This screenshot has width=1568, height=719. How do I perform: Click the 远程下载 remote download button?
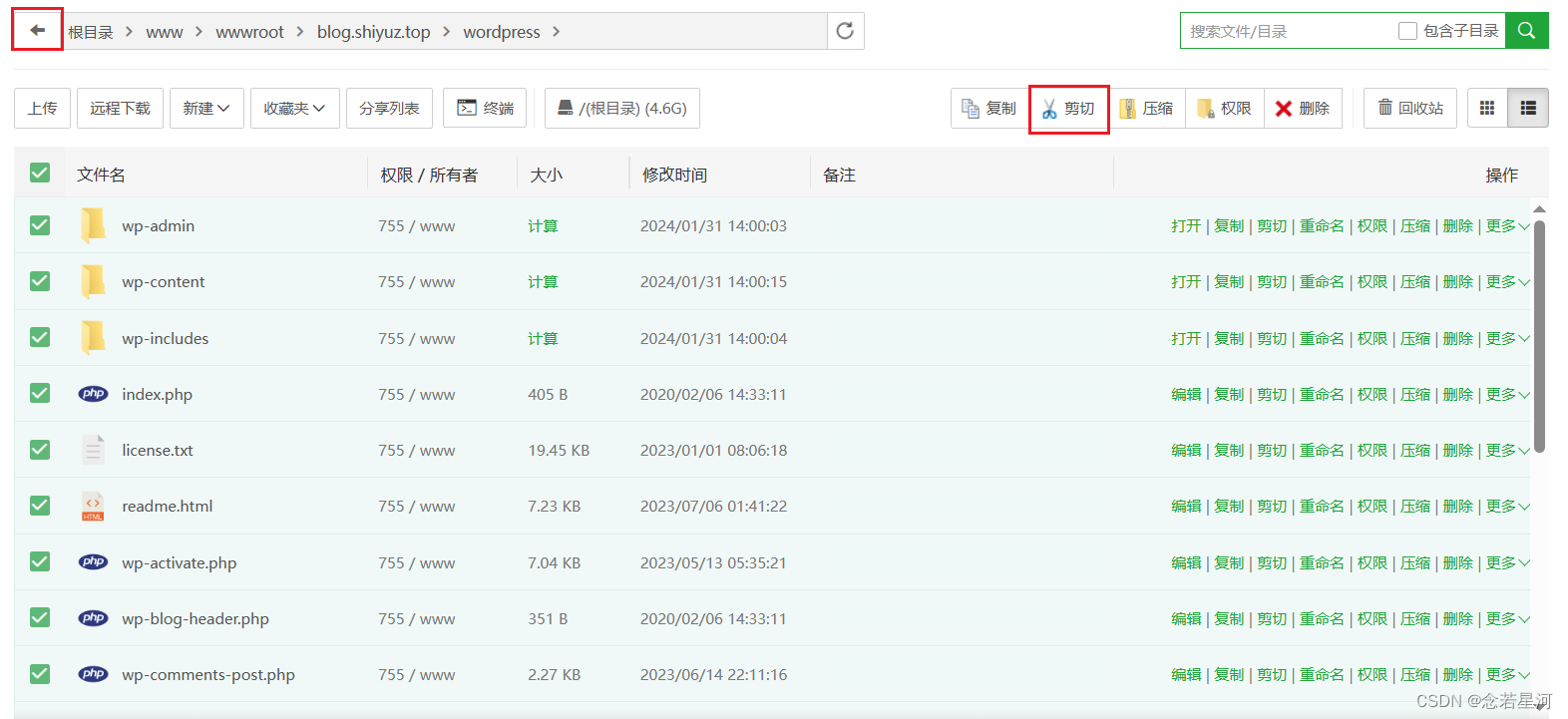pyautogui.click(x=120, y=108)
